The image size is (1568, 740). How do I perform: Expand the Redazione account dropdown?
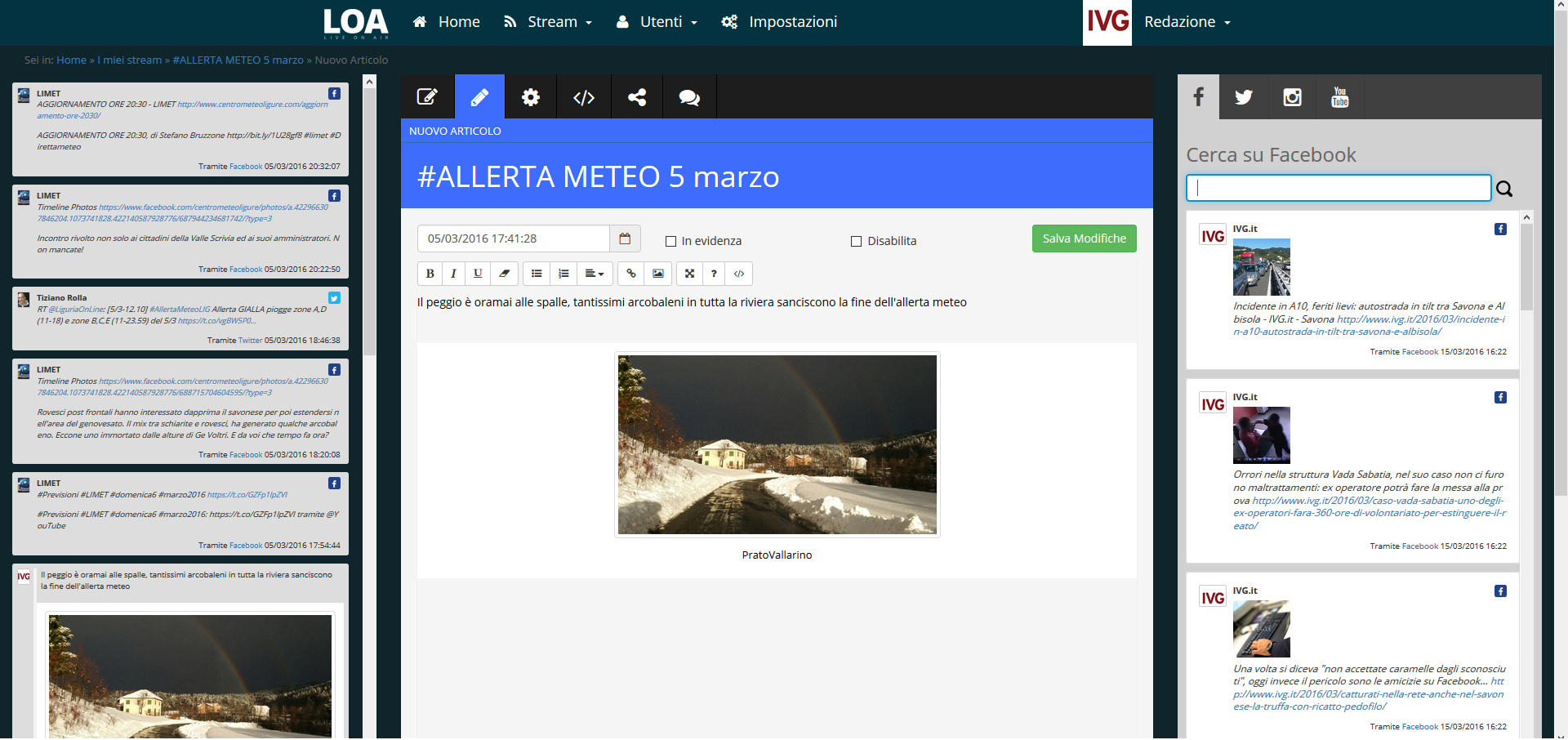[1187, 22]
